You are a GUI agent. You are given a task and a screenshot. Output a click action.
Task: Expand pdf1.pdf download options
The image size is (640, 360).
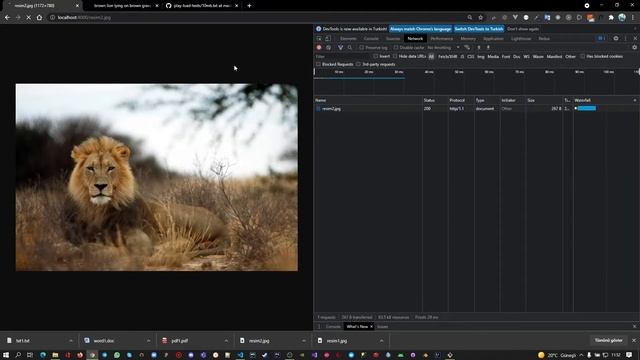(226, 341)
